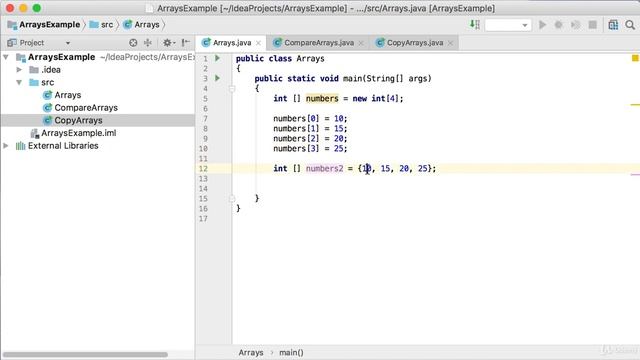Click the fold marker at line 15

[232, 199]
